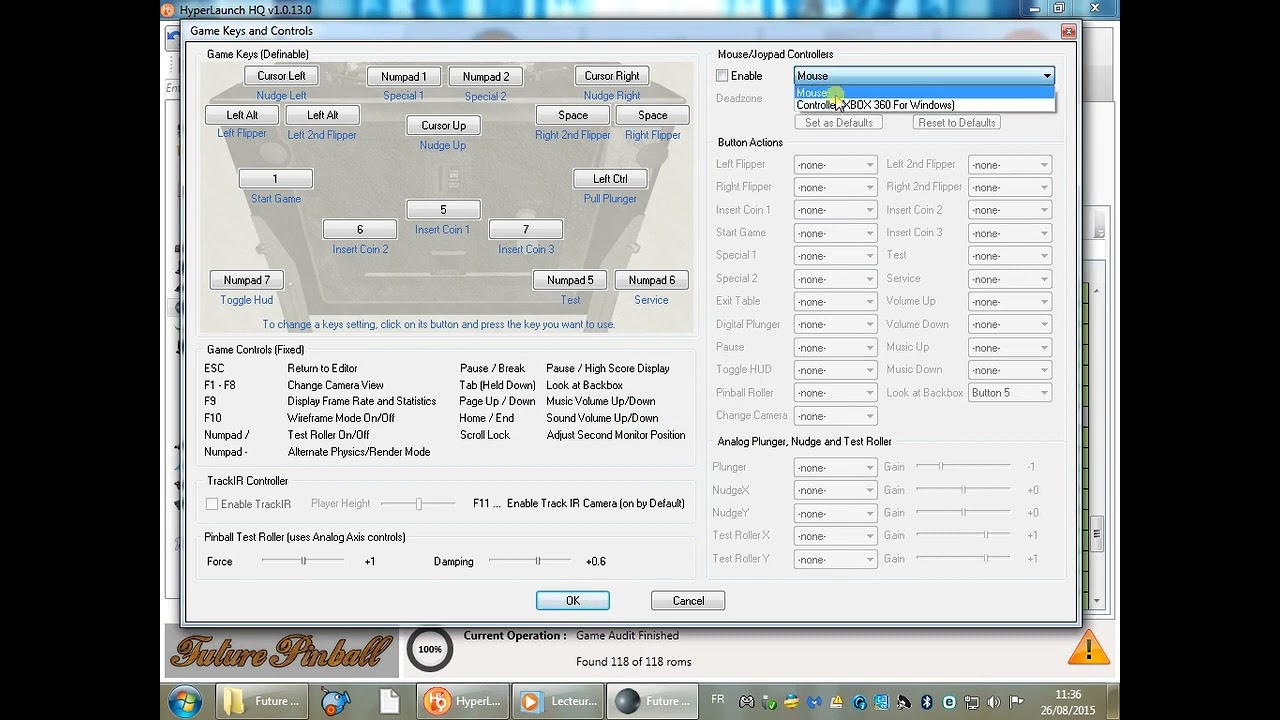Click the Plunger Gain slider

pyautogui.click(x=964, y=467)
